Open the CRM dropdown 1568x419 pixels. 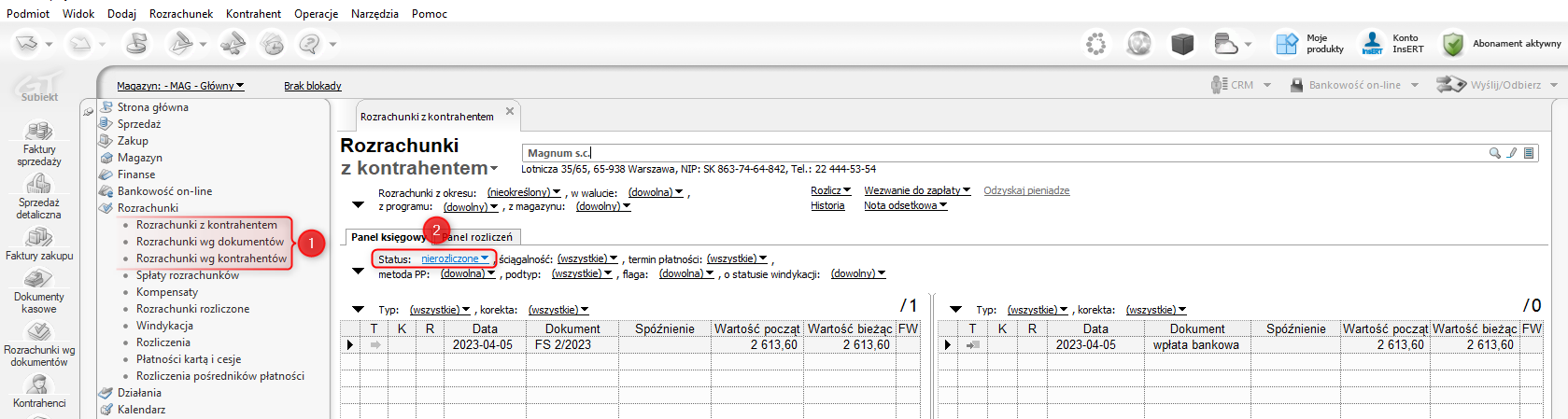[1241, 85]
